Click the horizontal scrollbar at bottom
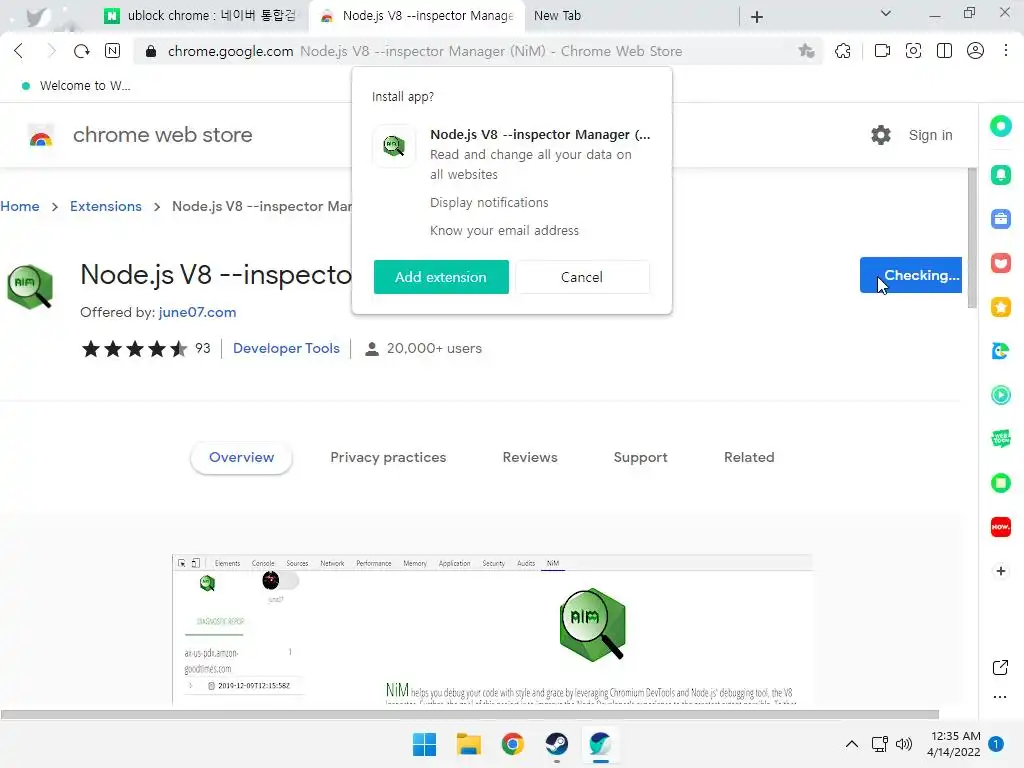Image resolution: width=1024 pixels, height=768 pixels. [x=470, y=714]
